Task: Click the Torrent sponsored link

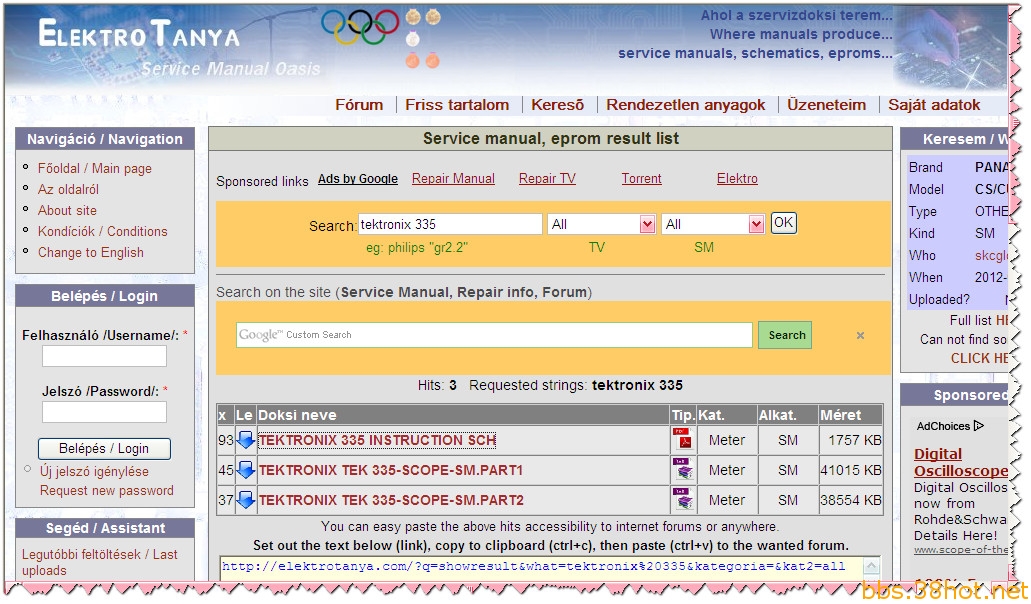Action: coord(642,179)
